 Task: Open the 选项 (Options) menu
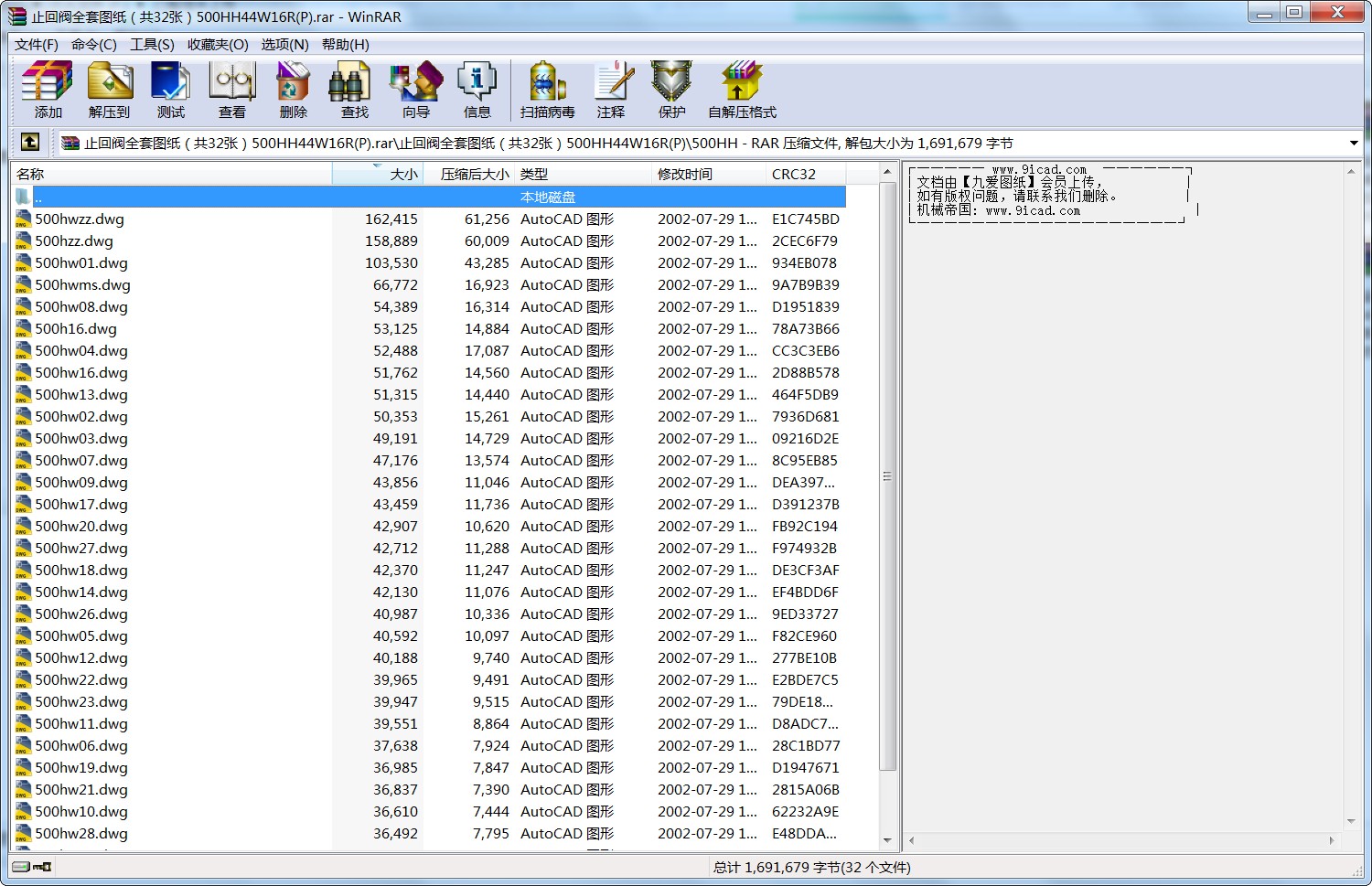pyautogui.click(x=284, y=44)
